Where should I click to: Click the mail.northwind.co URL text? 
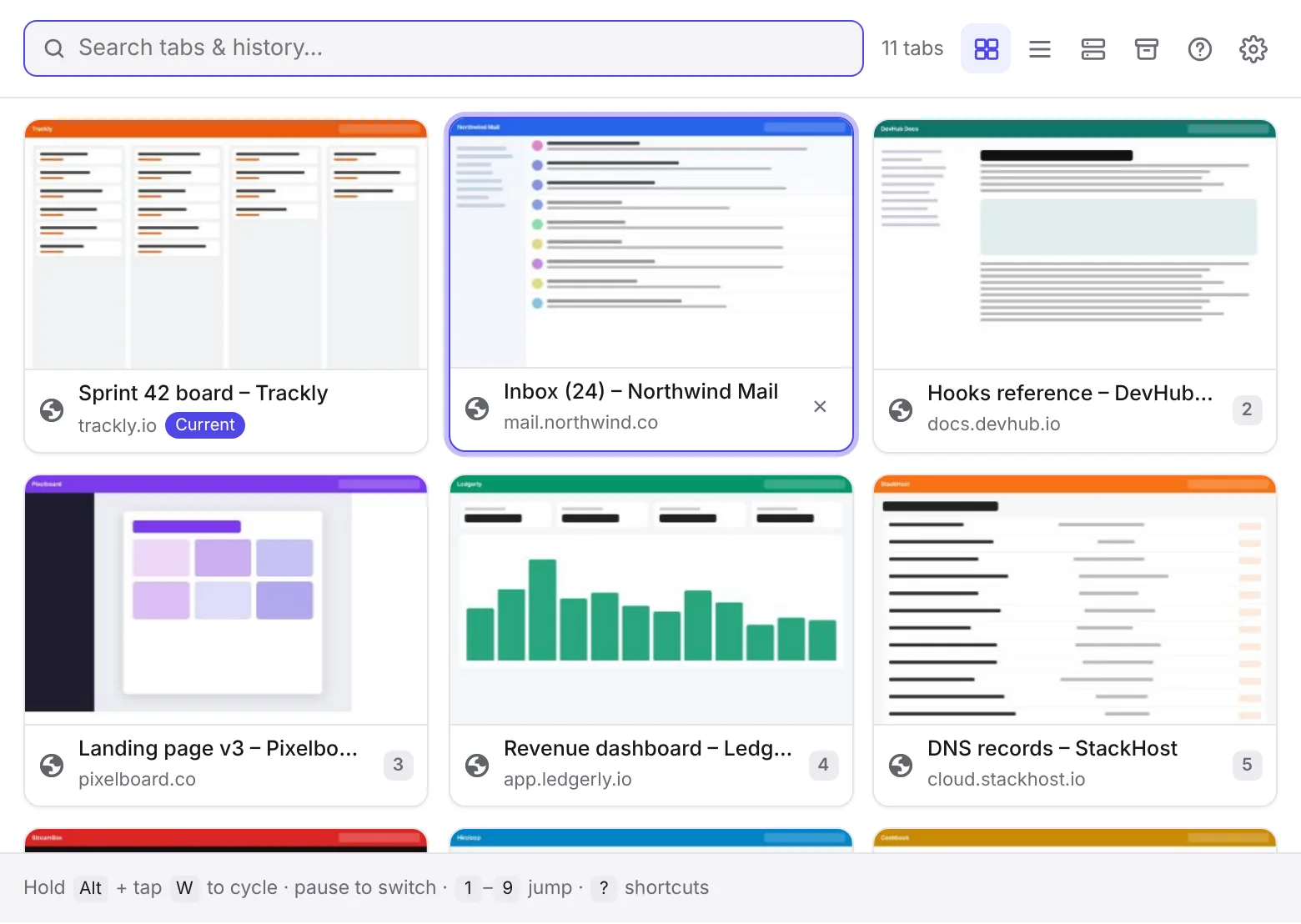[580, 422]
